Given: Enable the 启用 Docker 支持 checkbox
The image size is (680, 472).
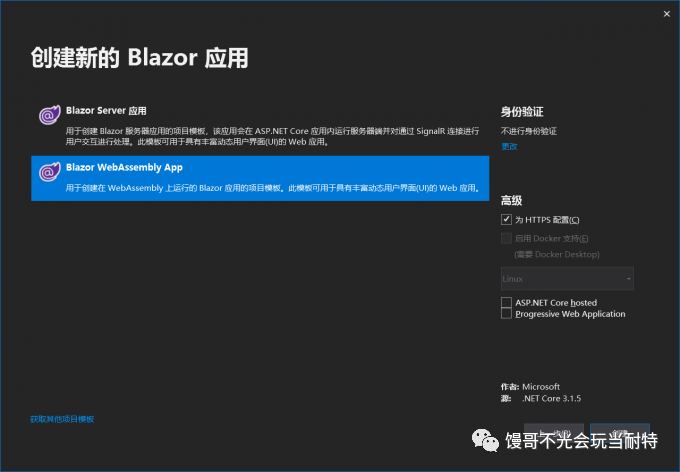Looking at the screenshot, I should pos(506,238).
